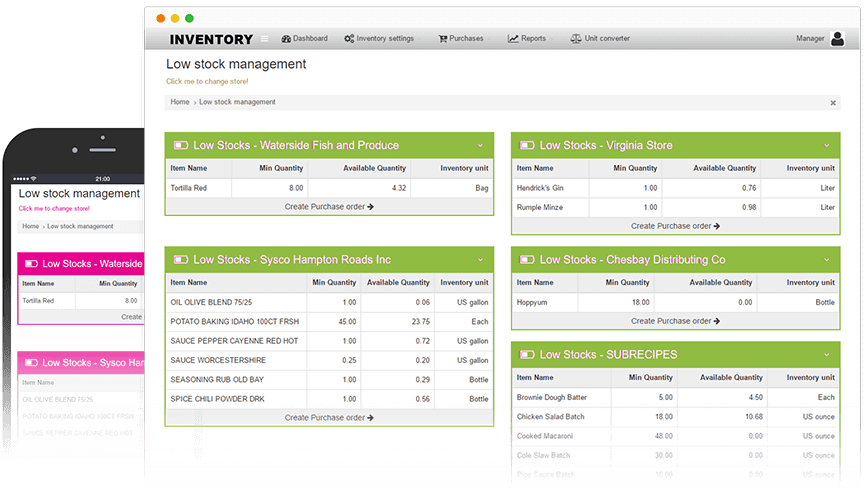Click the Reports chart icon
The image size is (868, 488).
[x=513, y=39]
